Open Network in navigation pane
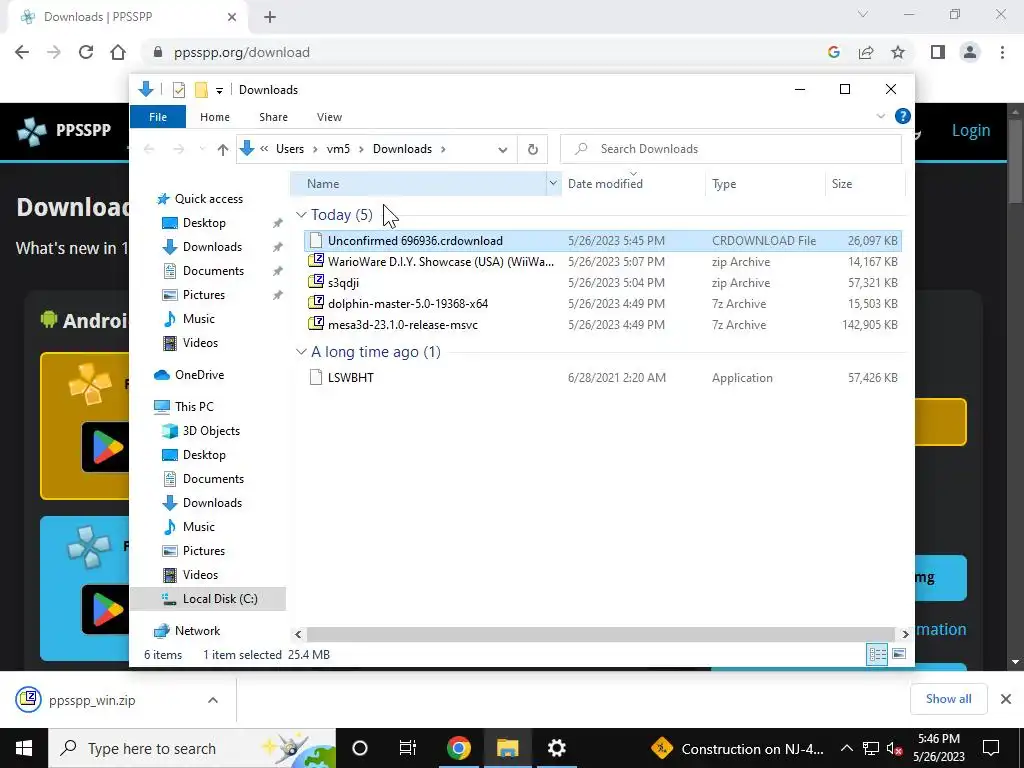The image size is (1024, 768). coord(197,631)
